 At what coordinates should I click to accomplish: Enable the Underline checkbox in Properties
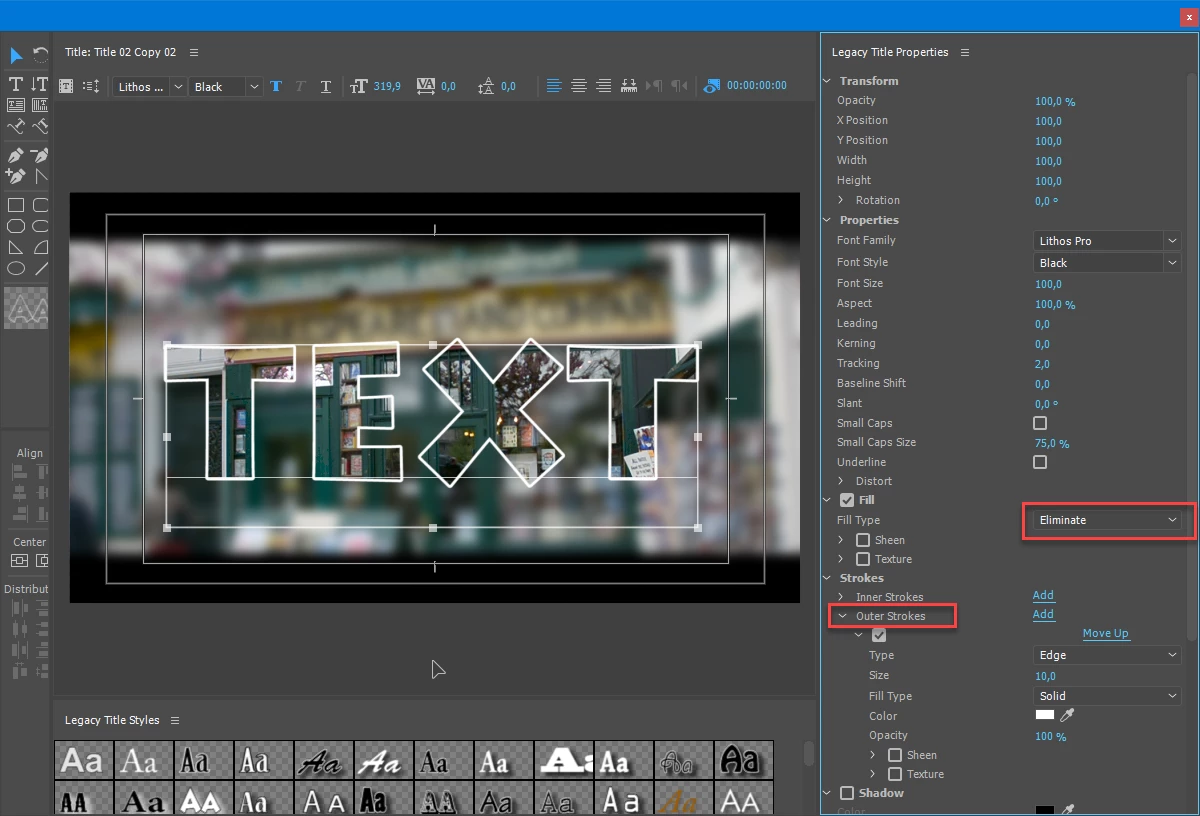tap(1040, 462)
